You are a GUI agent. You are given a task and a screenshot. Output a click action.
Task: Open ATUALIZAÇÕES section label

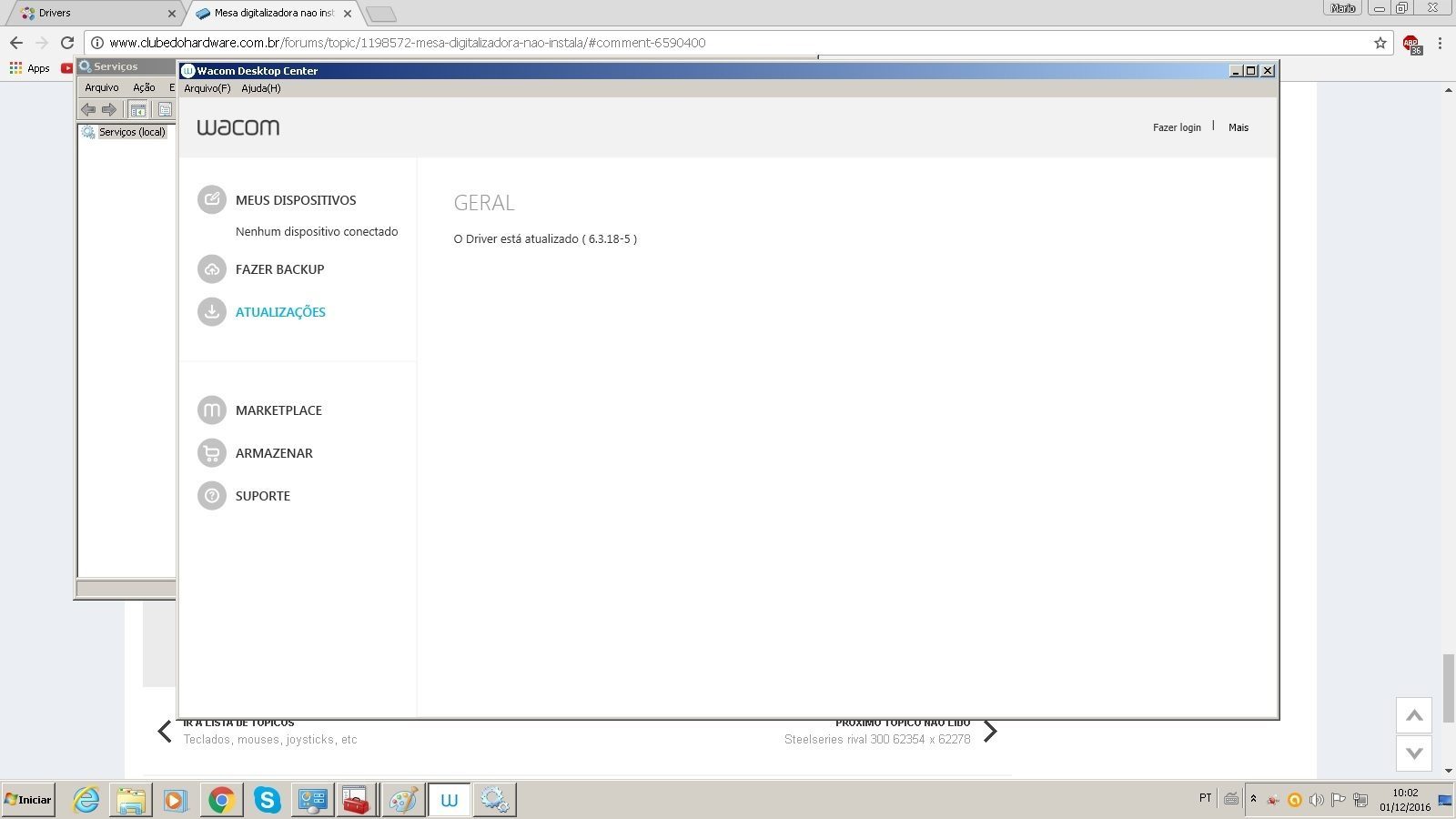click(280, 312)
